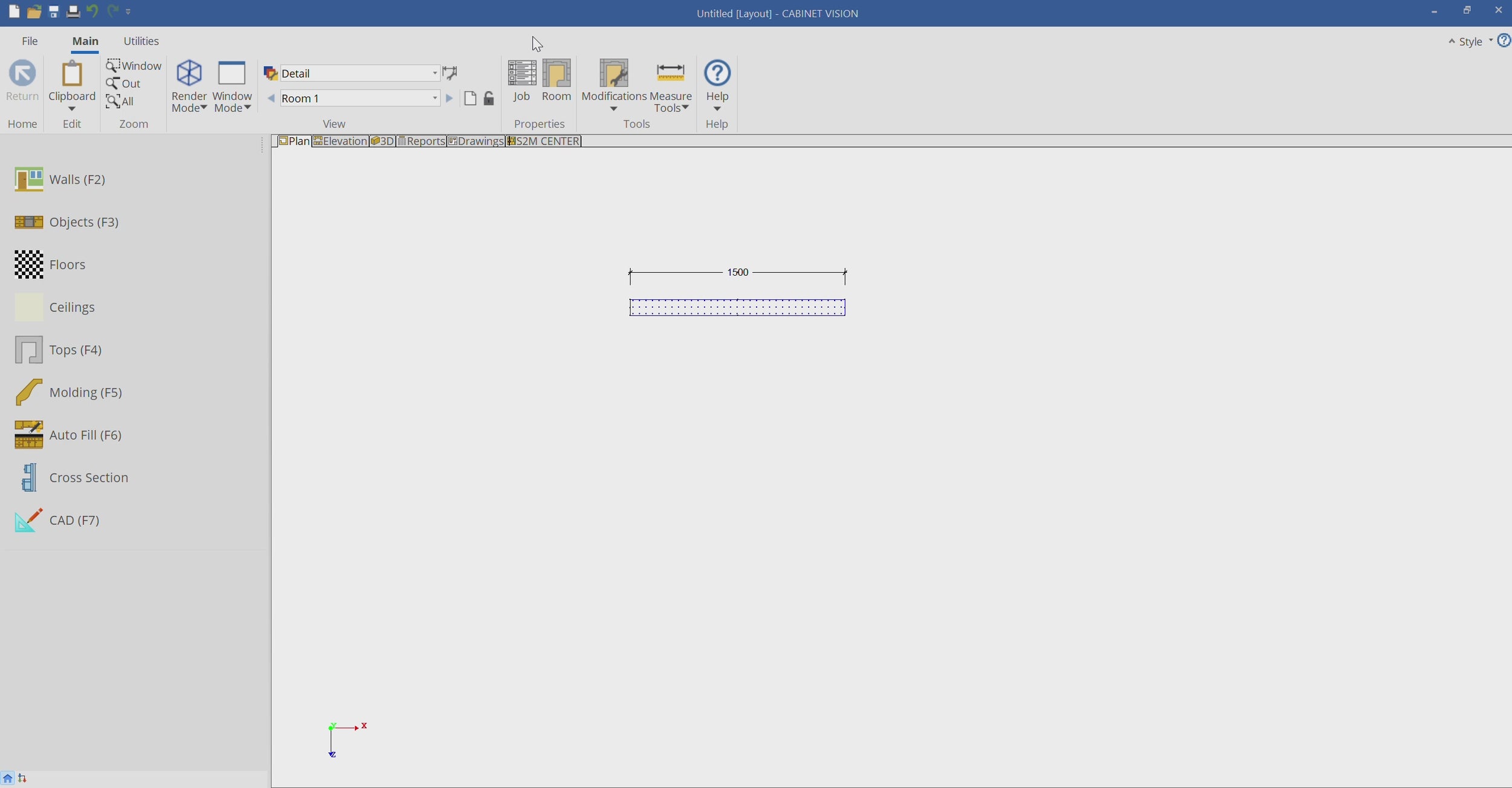
Task: Toggle the room lock padlock icon
Action: click(x=489, y=99)
